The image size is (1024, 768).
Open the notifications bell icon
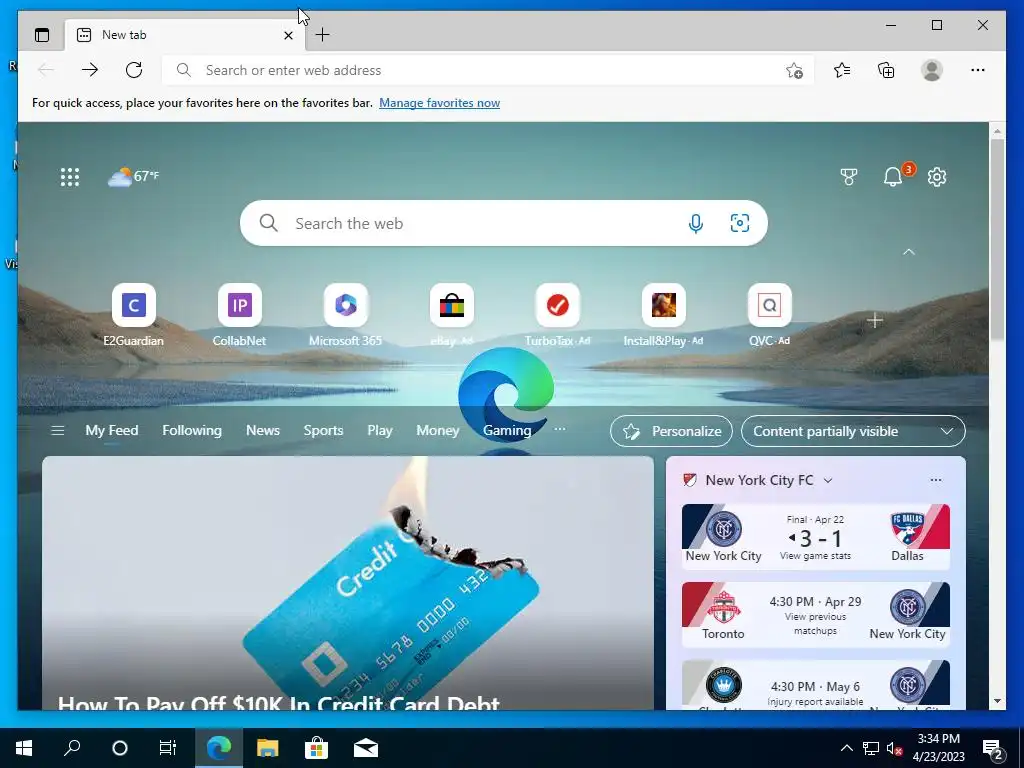click(x=893, y=176)
